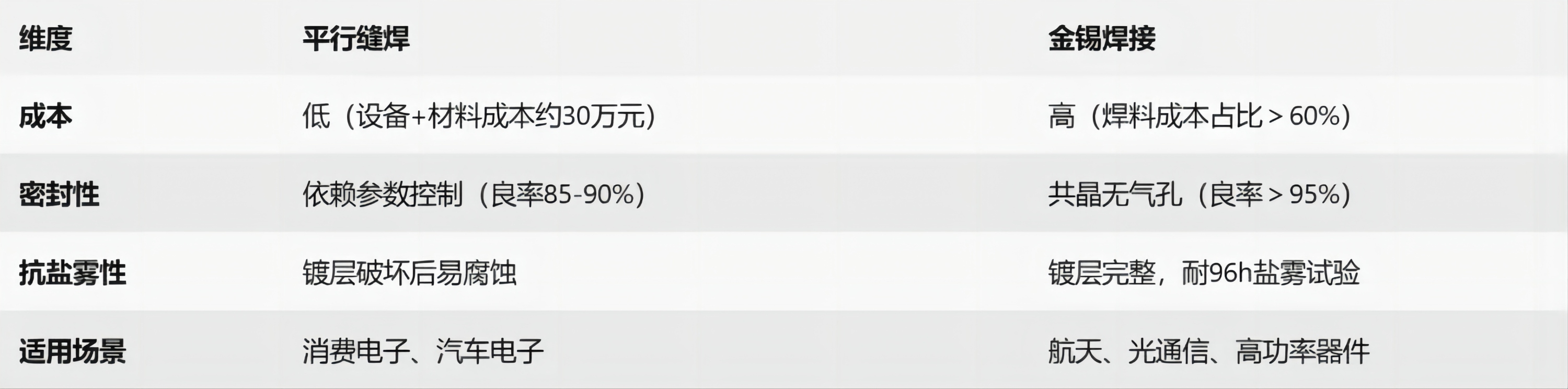Click the 耐96h盐雾试验 text

[x=1271, y=273]
